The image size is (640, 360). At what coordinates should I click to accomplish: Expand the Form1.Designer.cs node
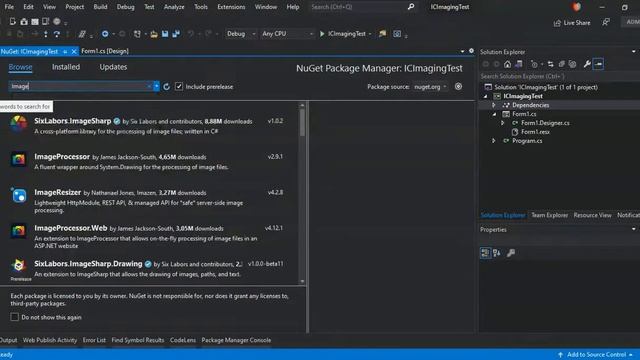pyautogui.click(x=503, y=123)
